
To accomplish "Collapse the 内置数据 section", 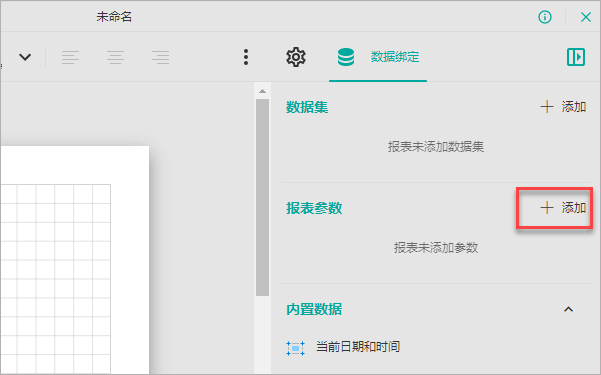I will coord(568,309).
